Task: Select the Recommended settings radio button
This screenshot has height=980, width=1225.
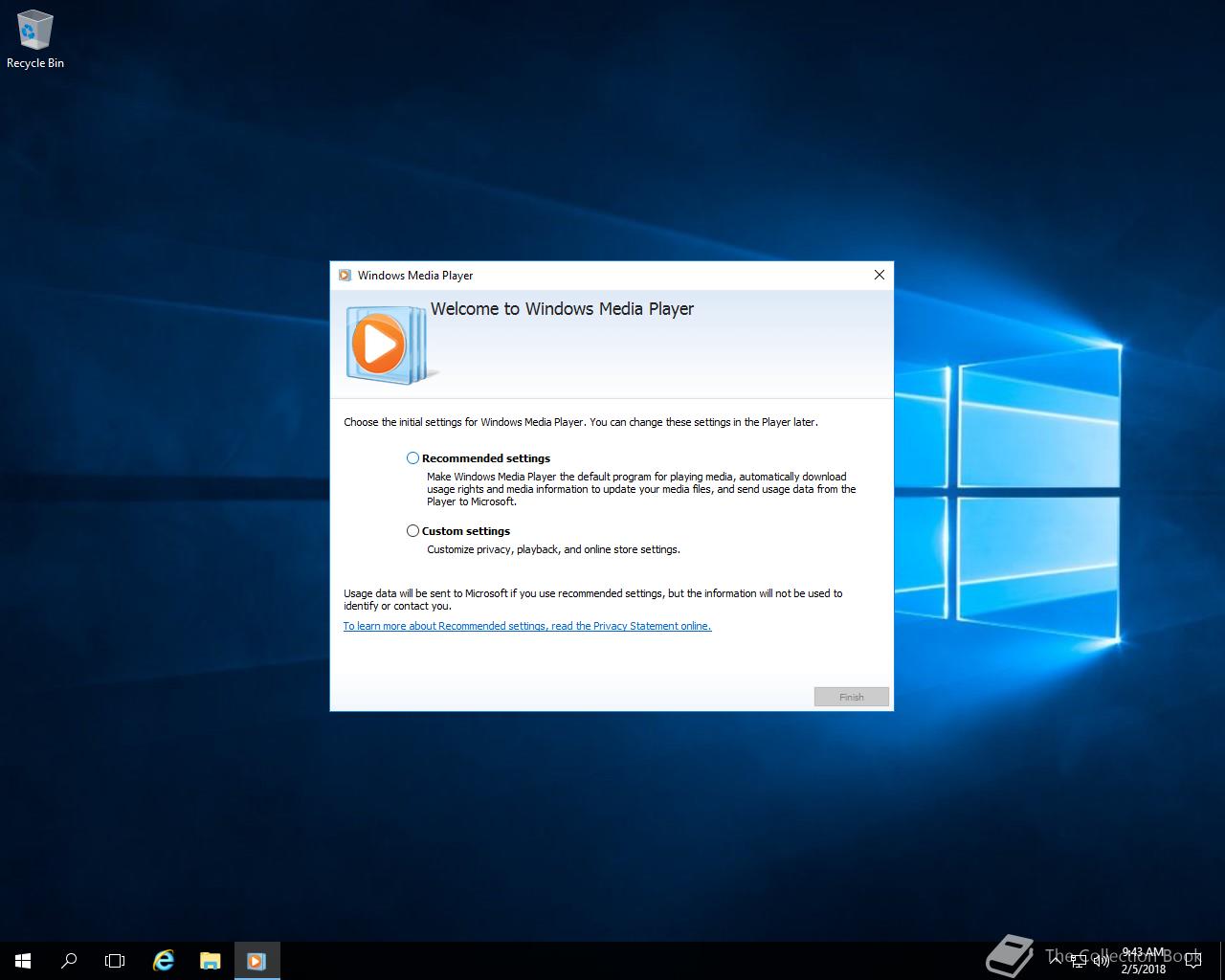Action: pos(412,458)
